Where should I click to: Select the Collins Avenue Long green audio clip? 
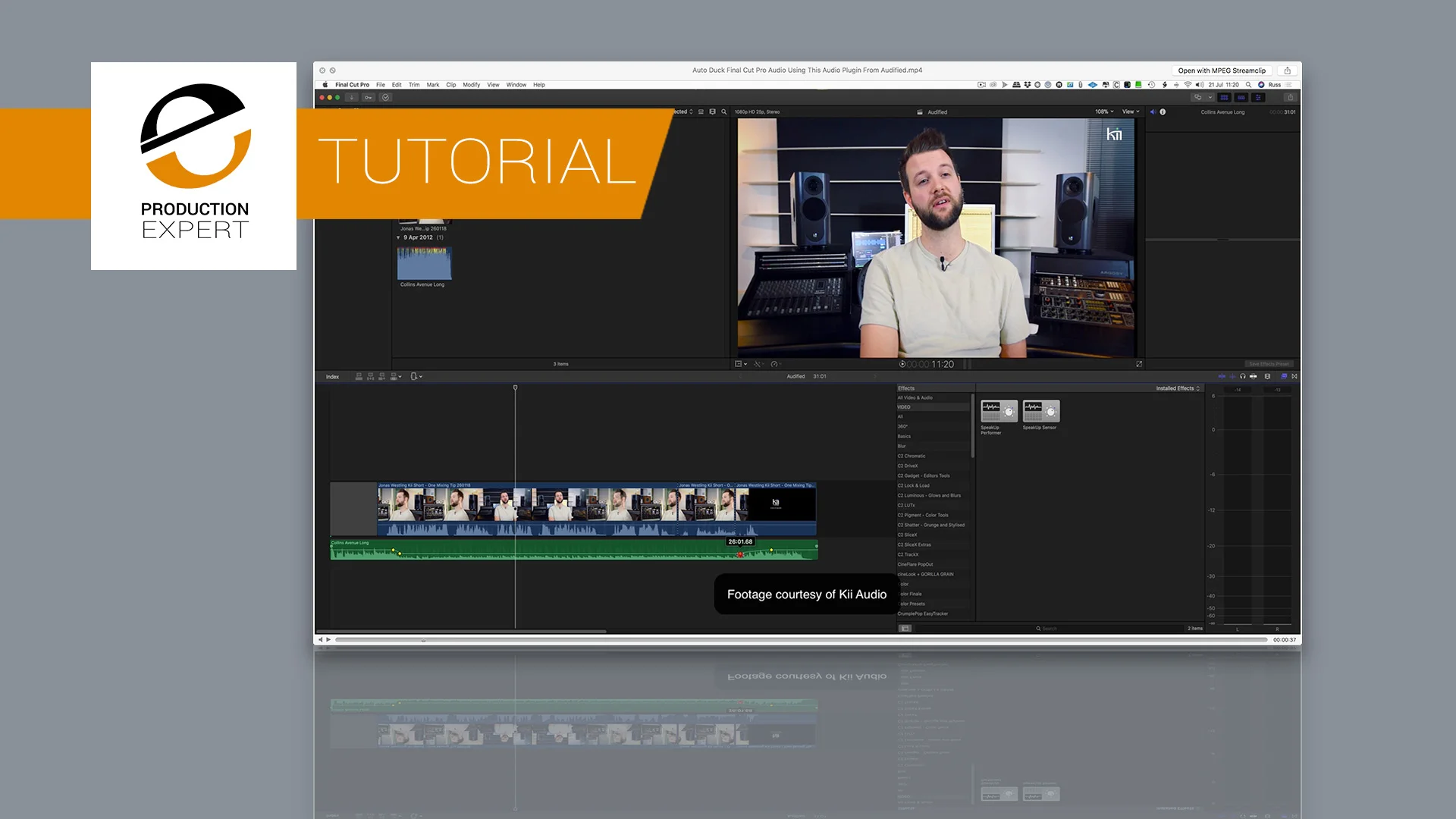tap(574, 550)
